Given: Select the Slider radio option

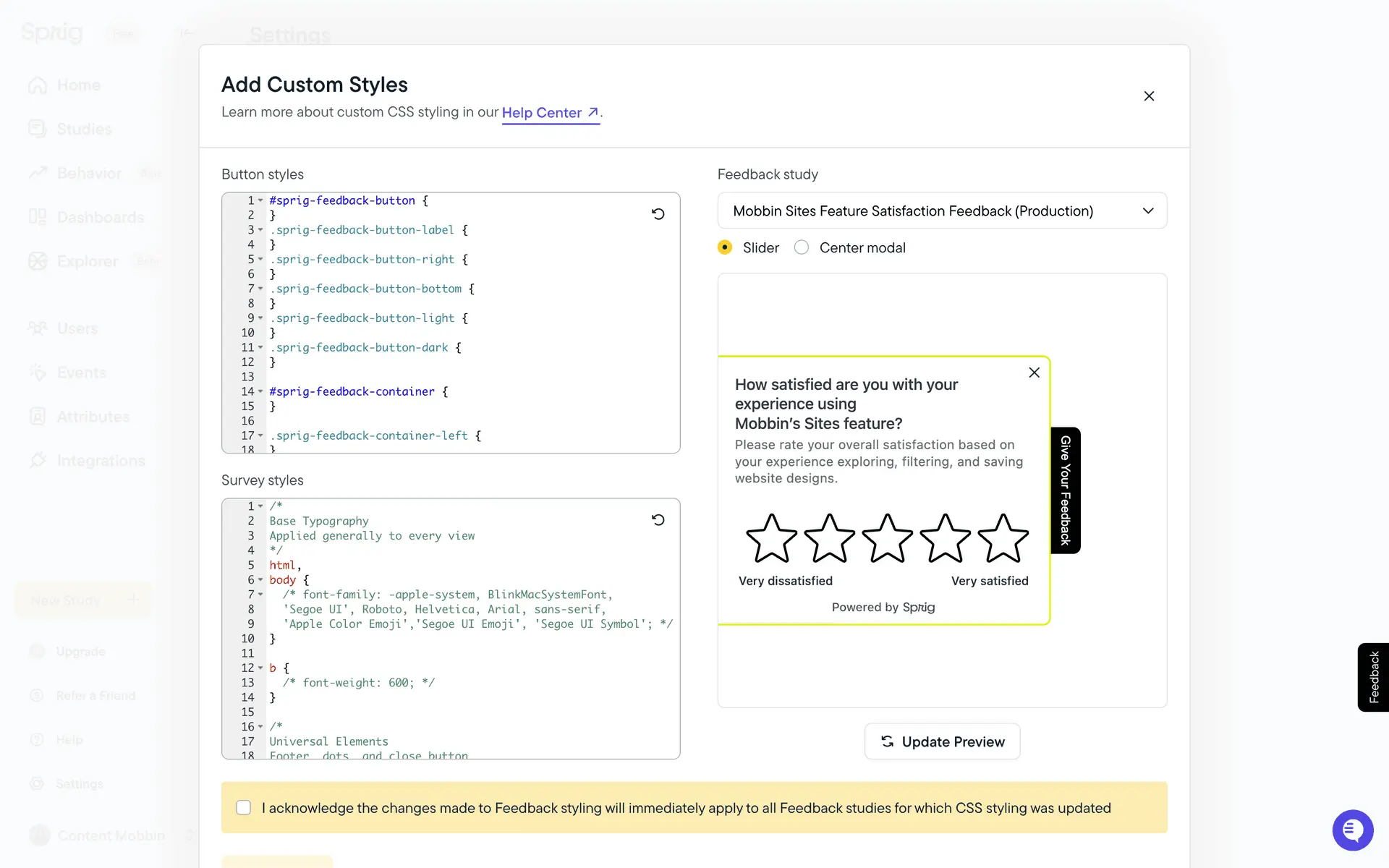Looking at the screenshot, I should tap(725, 247).
